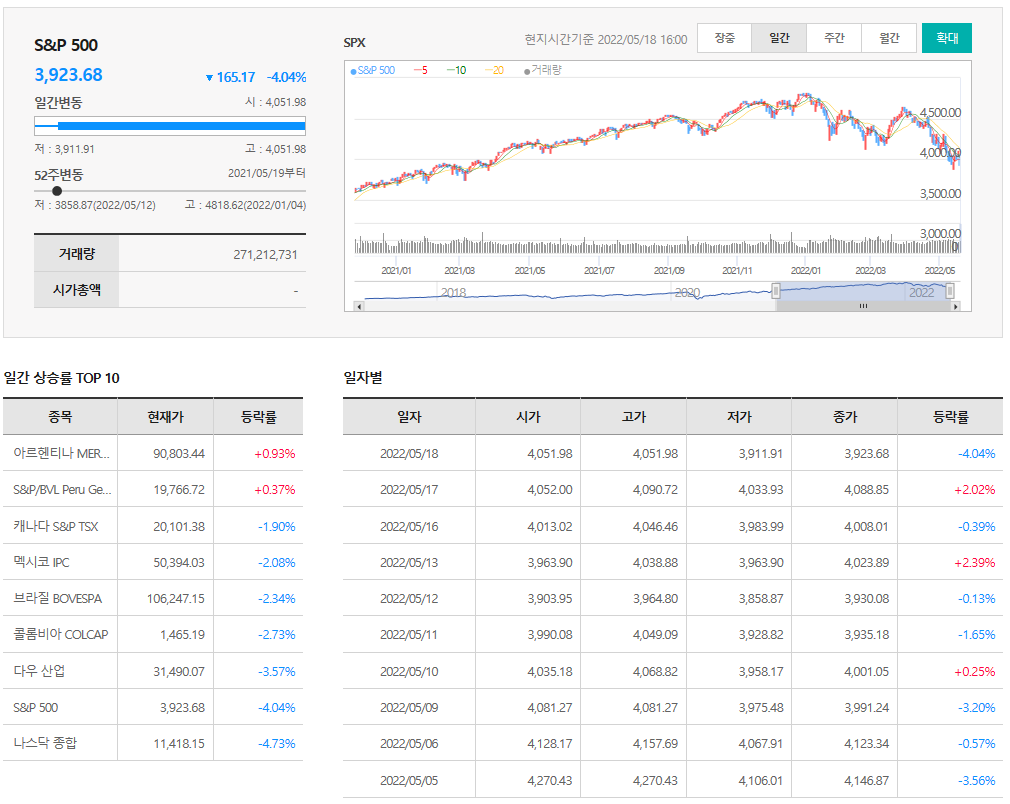Viewport: 1010px width, 804px height.
Task: Switch chart to 장중 intraday tab
Action: click(724, 38)
